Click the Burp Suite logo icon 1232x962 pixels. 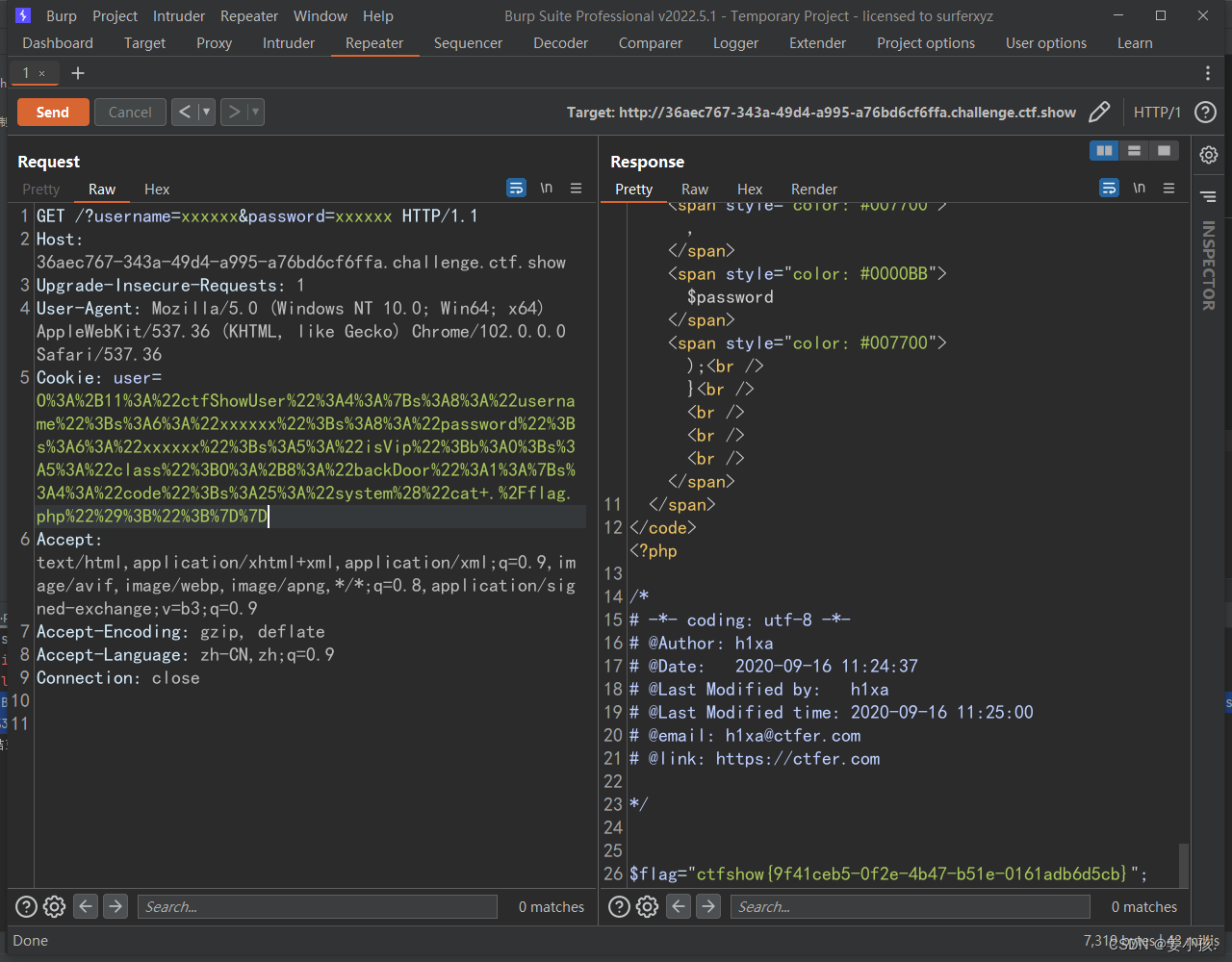[23, 15]
